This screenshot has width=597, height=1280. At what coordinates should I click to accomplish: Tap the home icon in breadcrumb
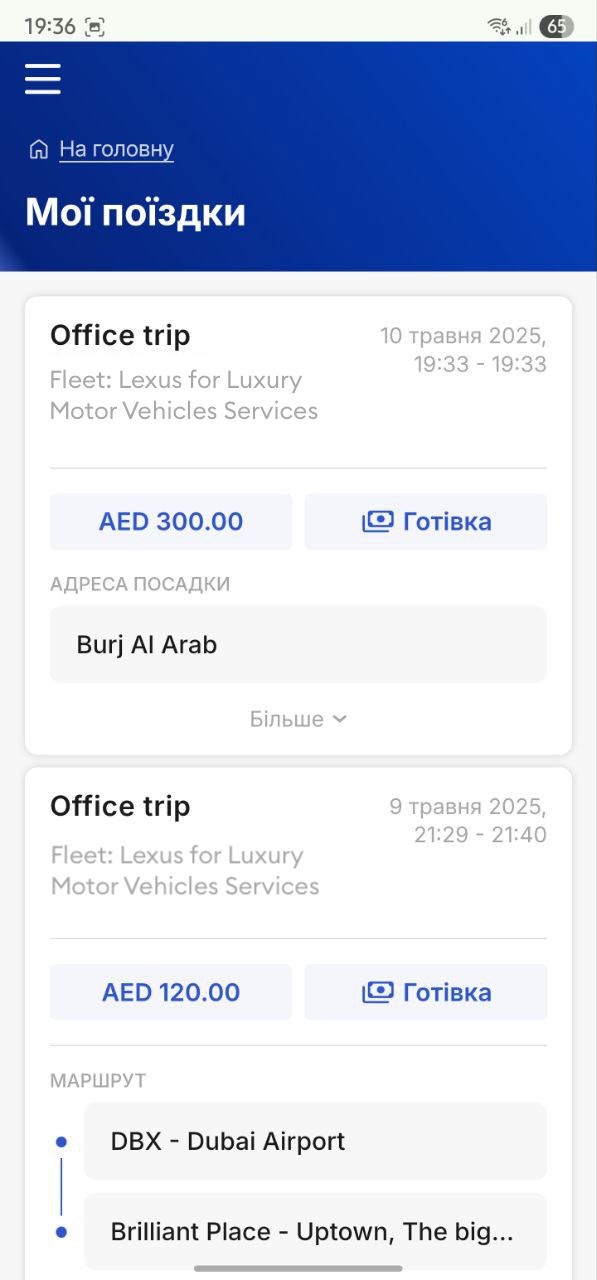[x=39, y=150]
